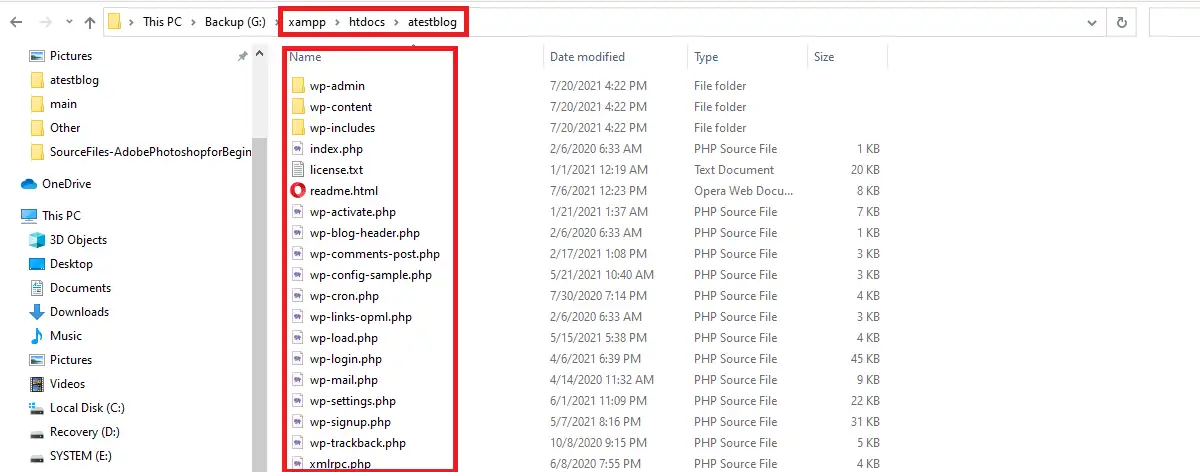Click xmlrpc.php file name
Viewport: 1200px width, 472px height.
tap(341, 464)
